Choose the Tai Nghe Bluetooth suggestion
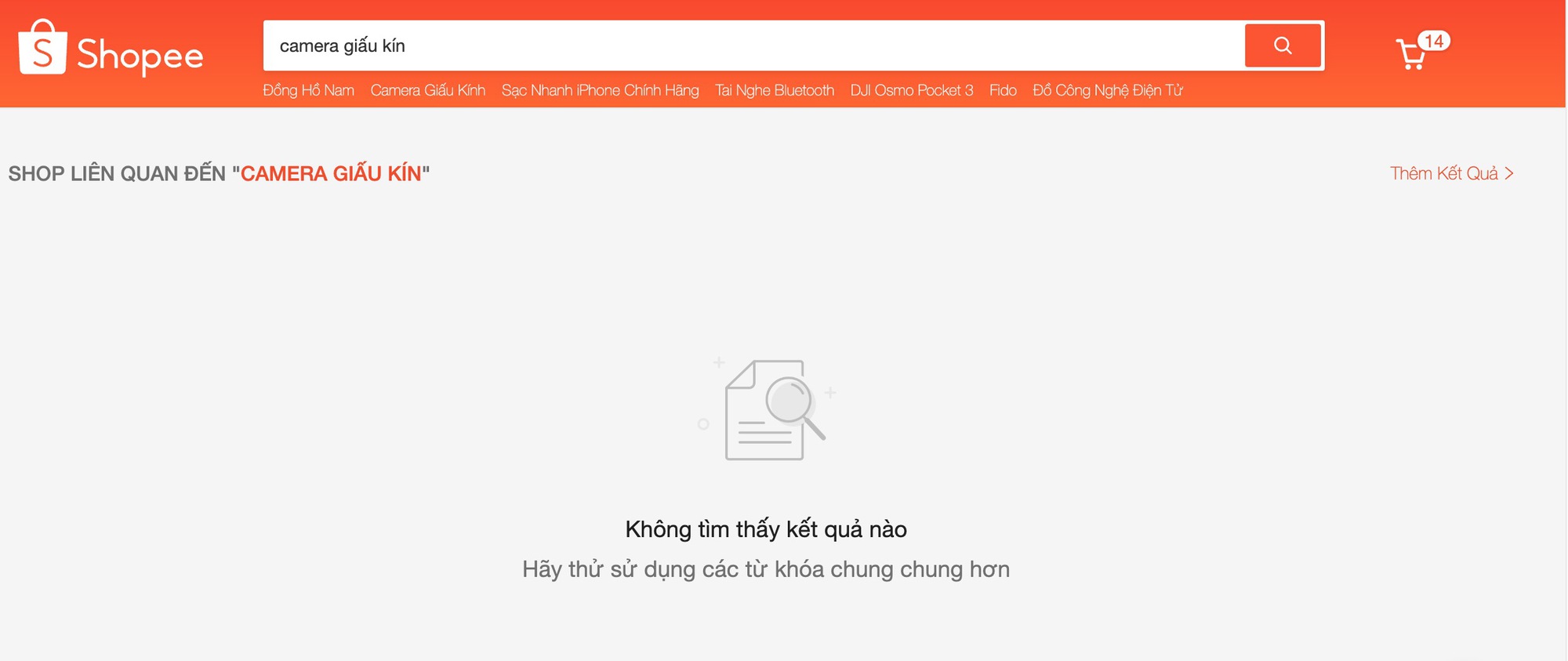The height and width of the screenshot is (661, 1568). pos(775,90)
